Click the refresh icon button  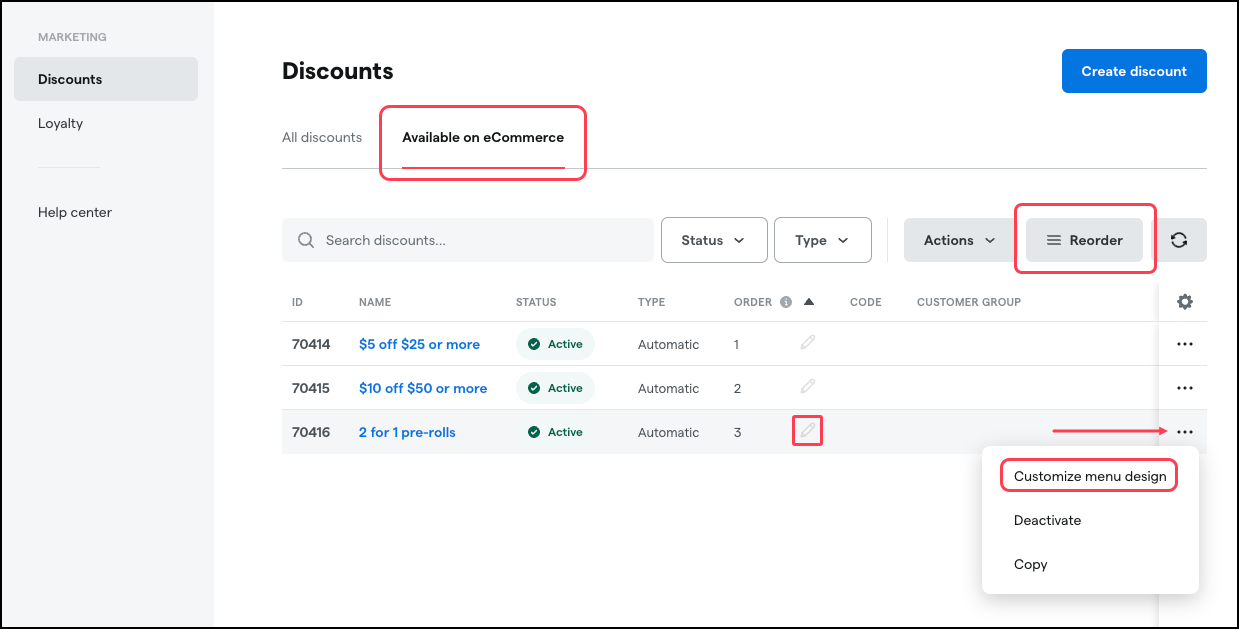(1179, 240)
